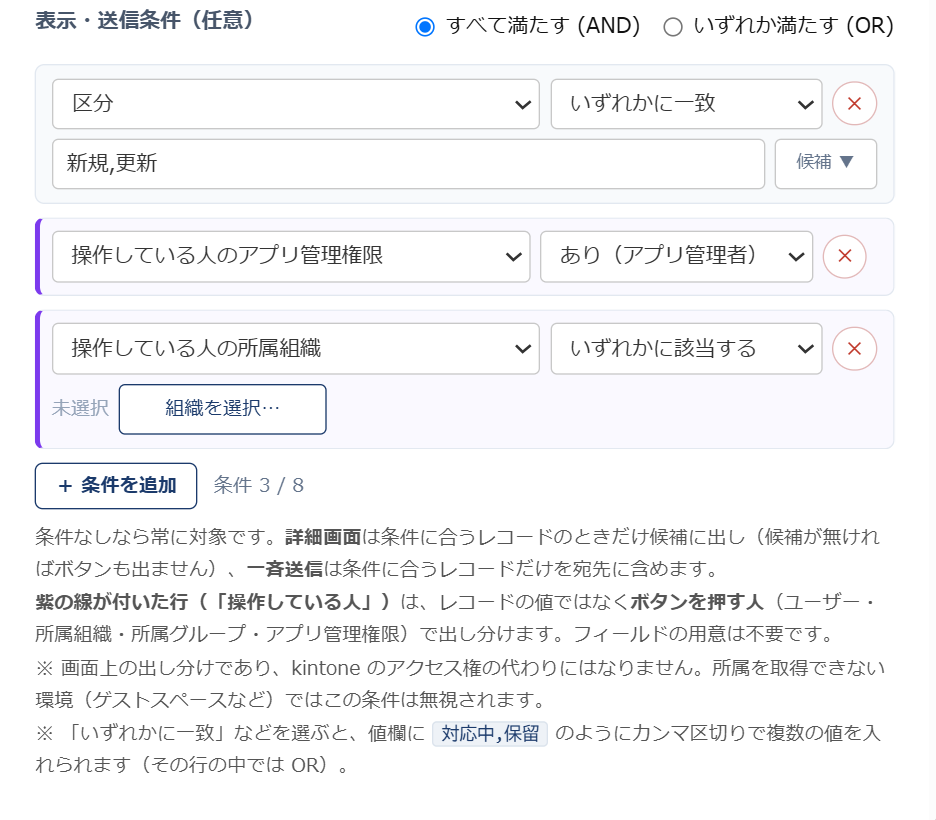This screenshot has height=820, width=936.
Task: Click the 条件 3 / 8 counter text
Action: 258,485
